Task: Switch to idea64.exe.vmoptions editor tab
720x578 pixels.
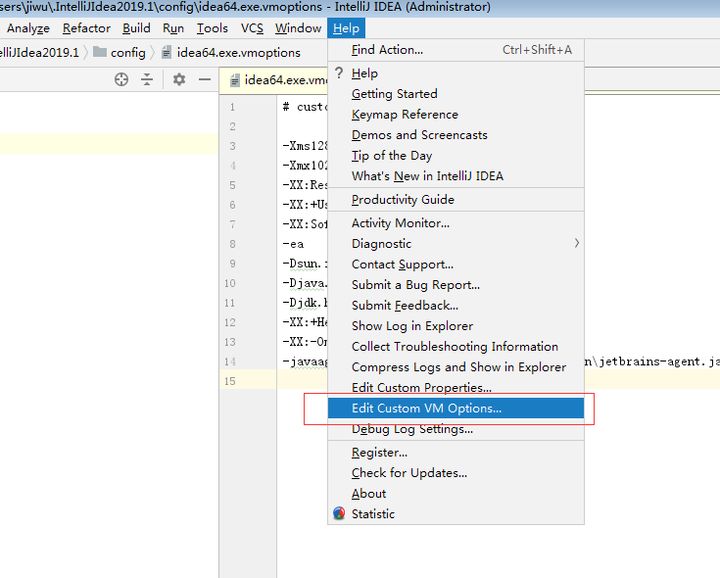Action: (280, 80)
